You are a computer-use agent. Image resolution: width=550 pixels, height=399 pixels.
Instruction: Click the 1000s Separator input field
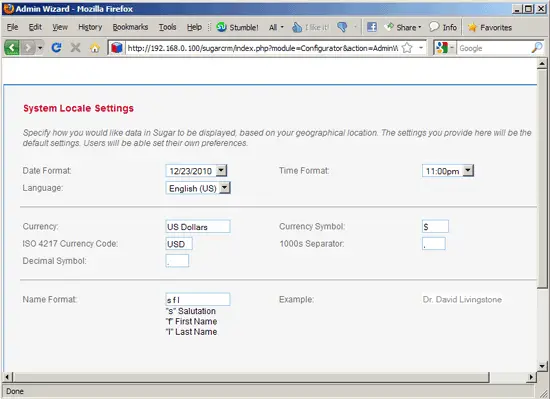coord(434,244)
